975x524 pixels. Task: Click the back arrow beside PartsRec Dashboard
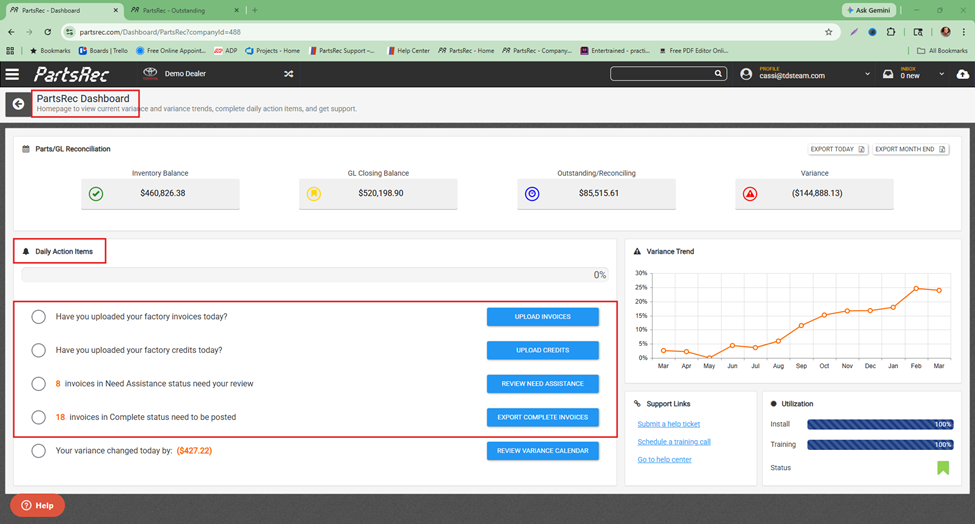19,104
